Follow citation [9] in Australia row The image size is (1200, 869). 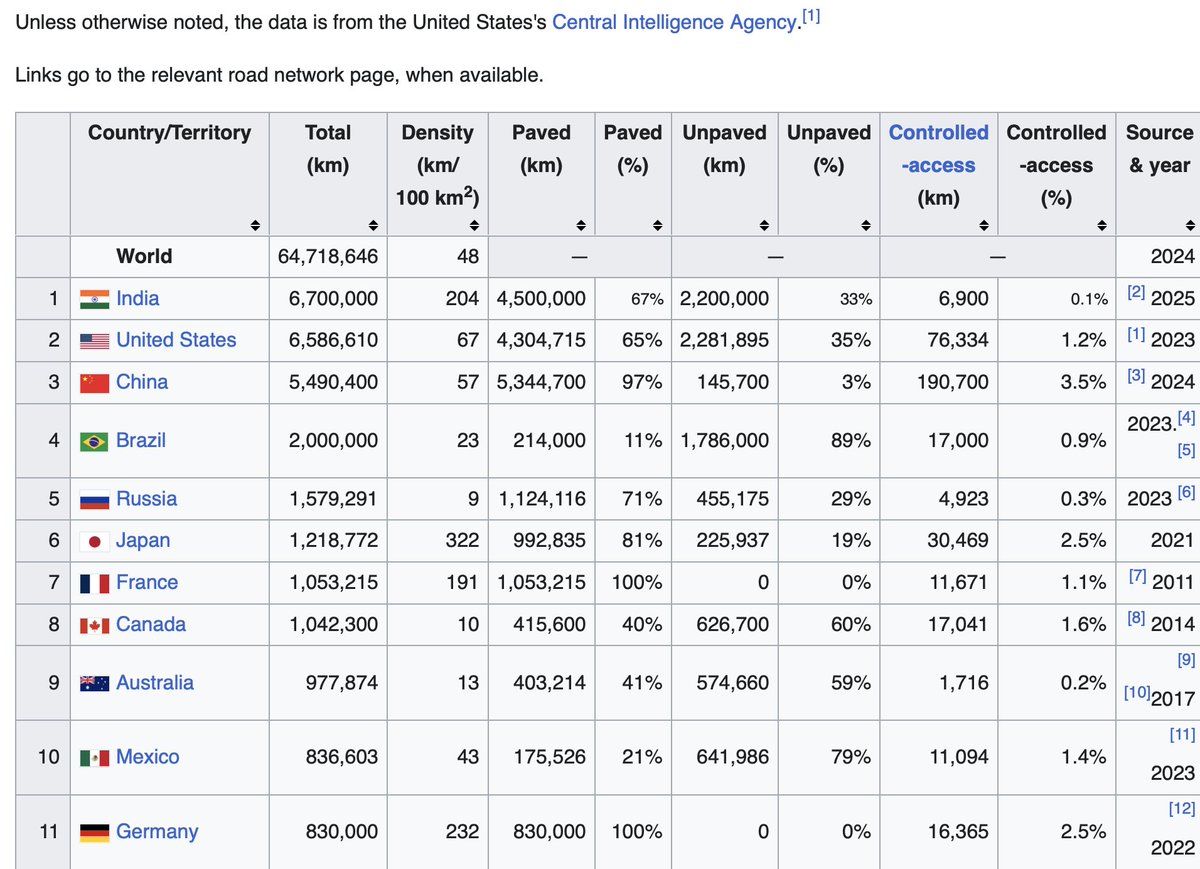1186,660
